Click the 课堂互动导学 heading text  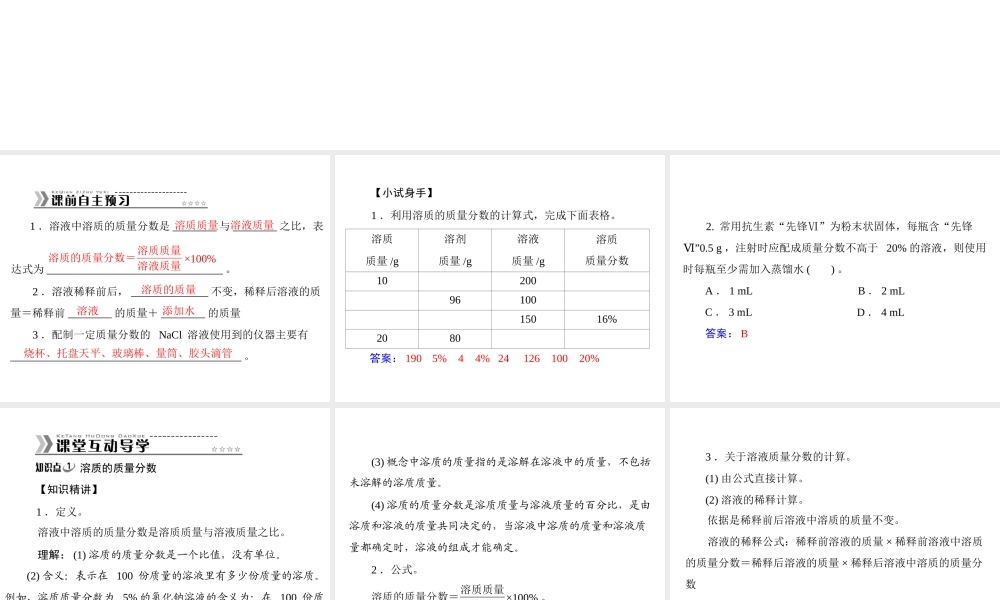(x=102, y=445)
